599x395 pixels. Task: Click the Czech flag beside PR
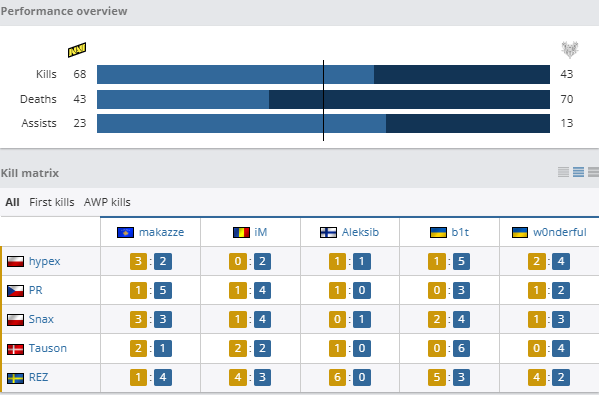[15, 290]
